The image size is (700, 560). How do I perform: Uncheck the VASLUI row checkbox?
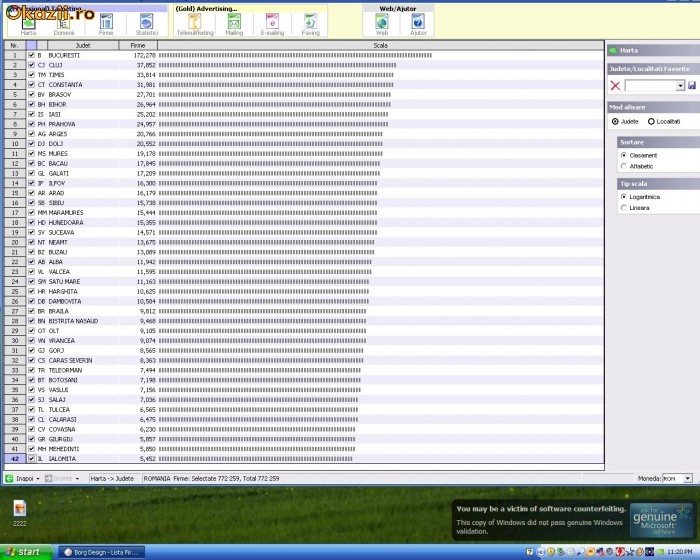coord(31,390)
